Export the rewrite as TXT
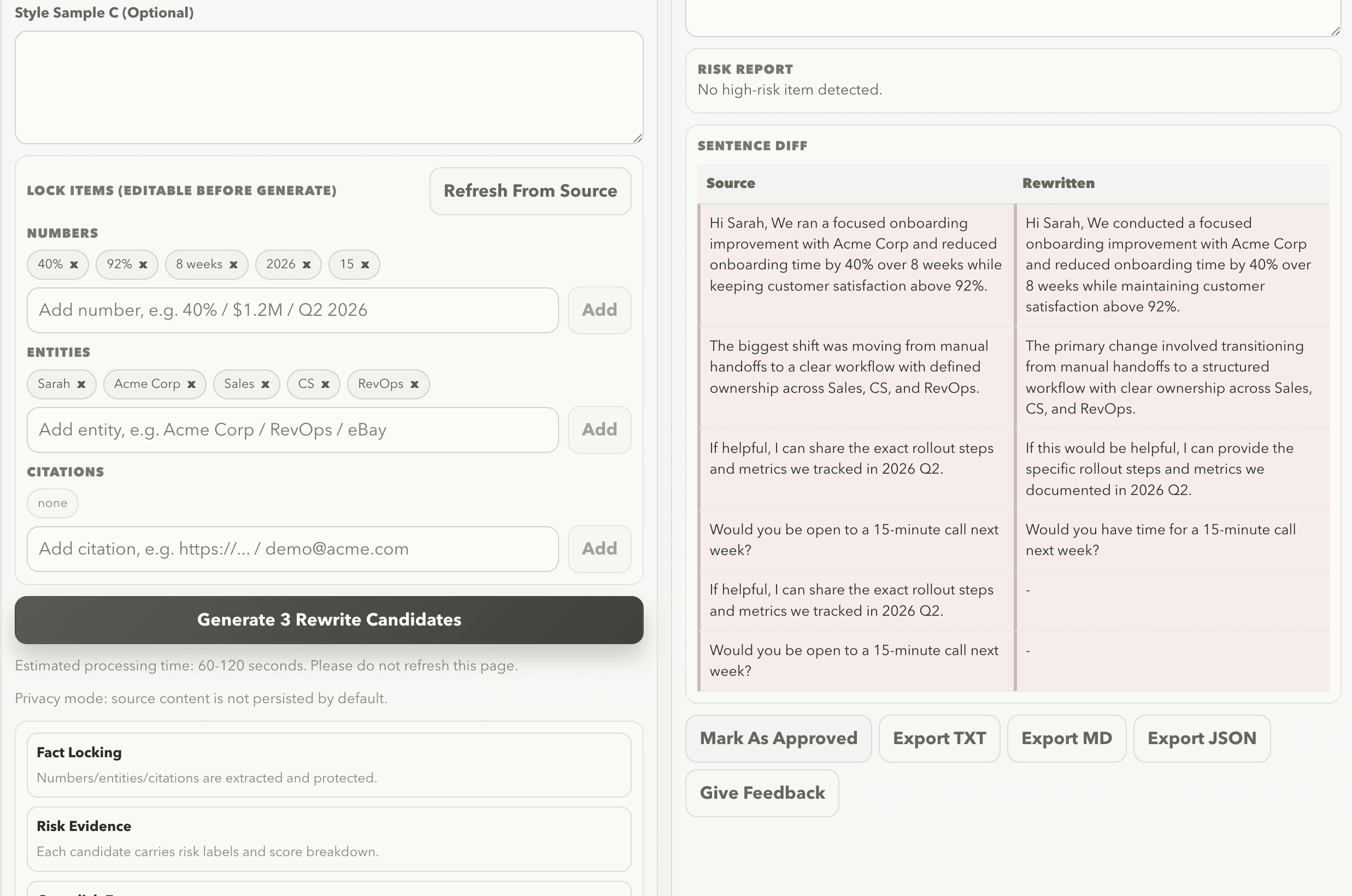The height and width of the screenshot is (896, 1352). tap(939, 738)
